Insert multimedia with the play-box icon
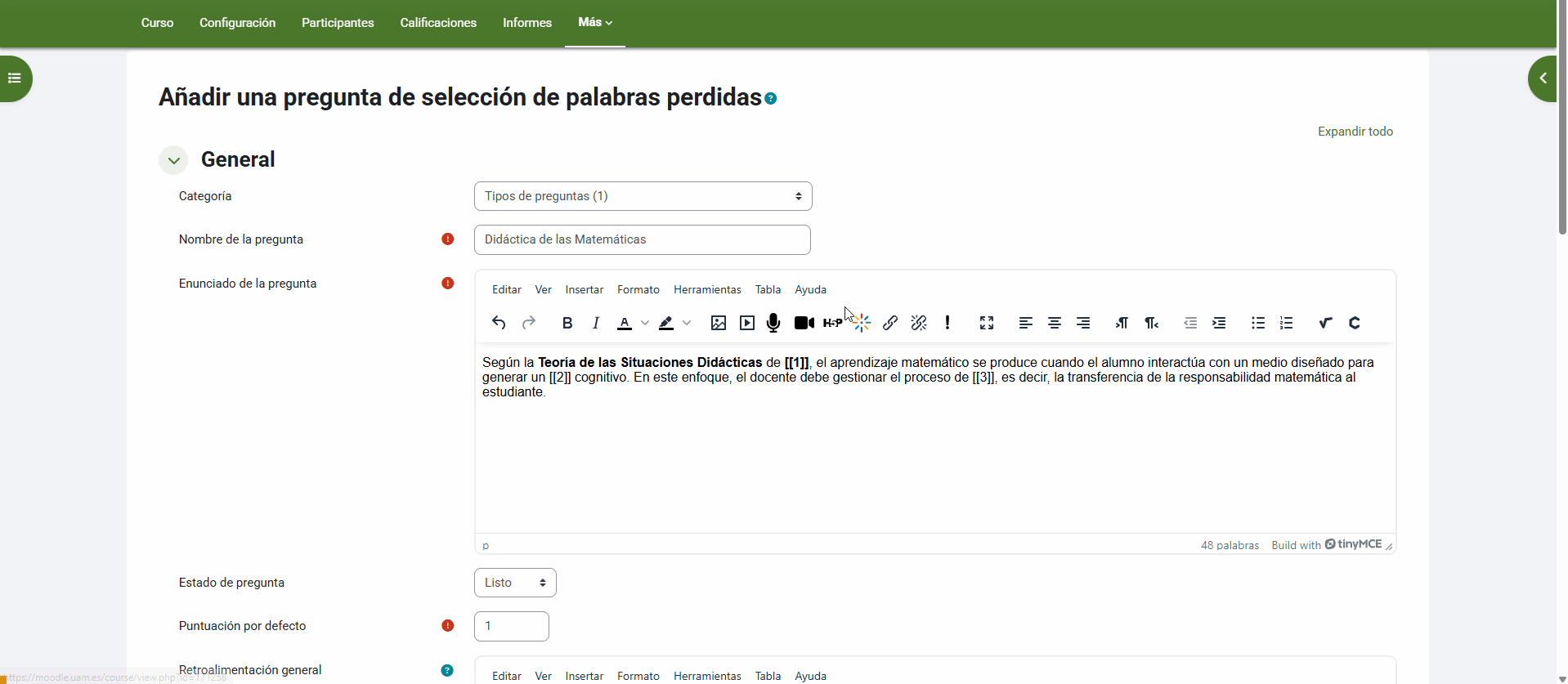The height and width of the screenshot is (684, 1568). (747, 323)
